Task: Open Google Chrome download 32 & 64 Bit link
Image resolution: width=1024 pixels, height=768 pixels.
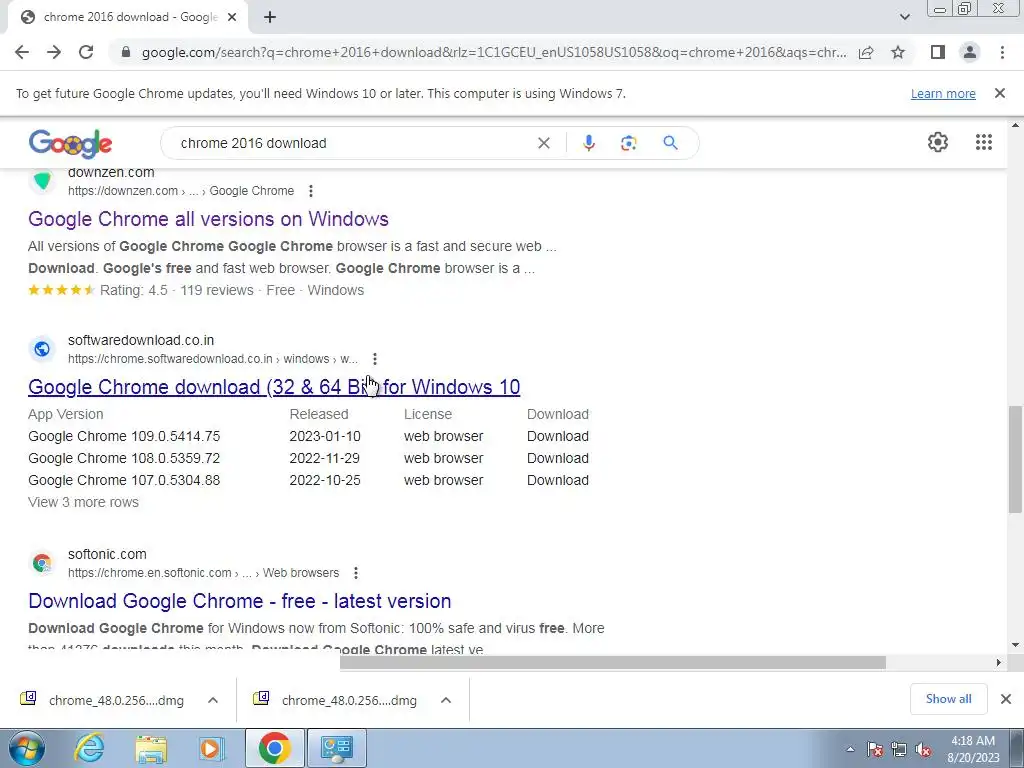Action: 274,387
